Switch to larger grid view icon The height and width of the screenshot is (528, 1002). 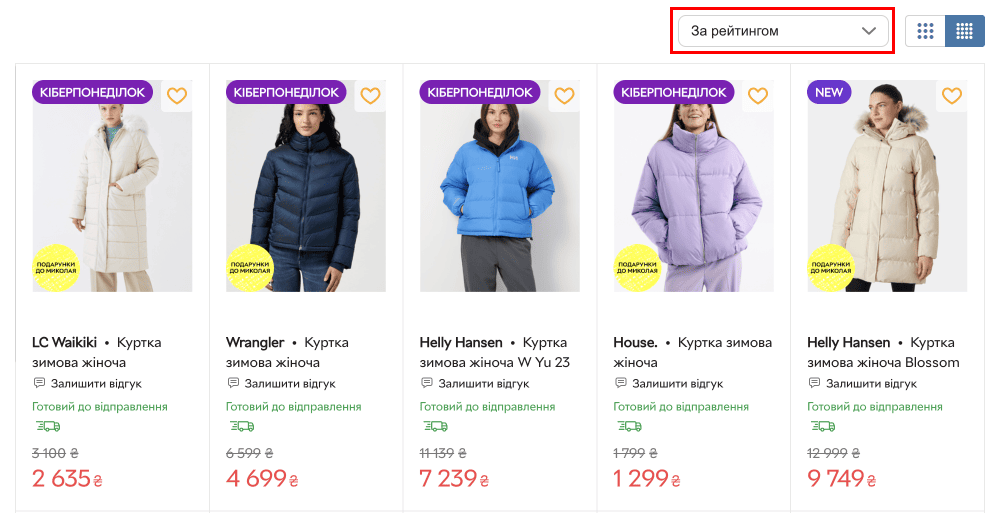pos(925,31)
